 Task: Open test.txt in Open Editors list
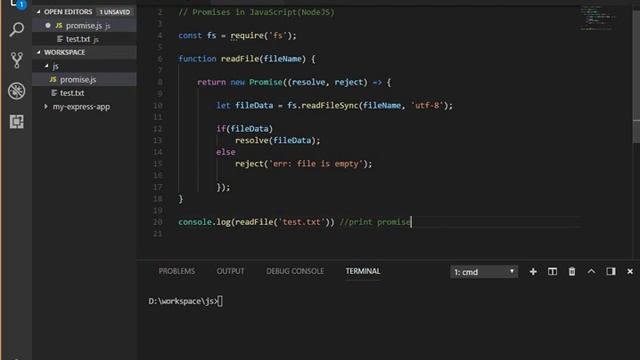click(x=84, y=39)
